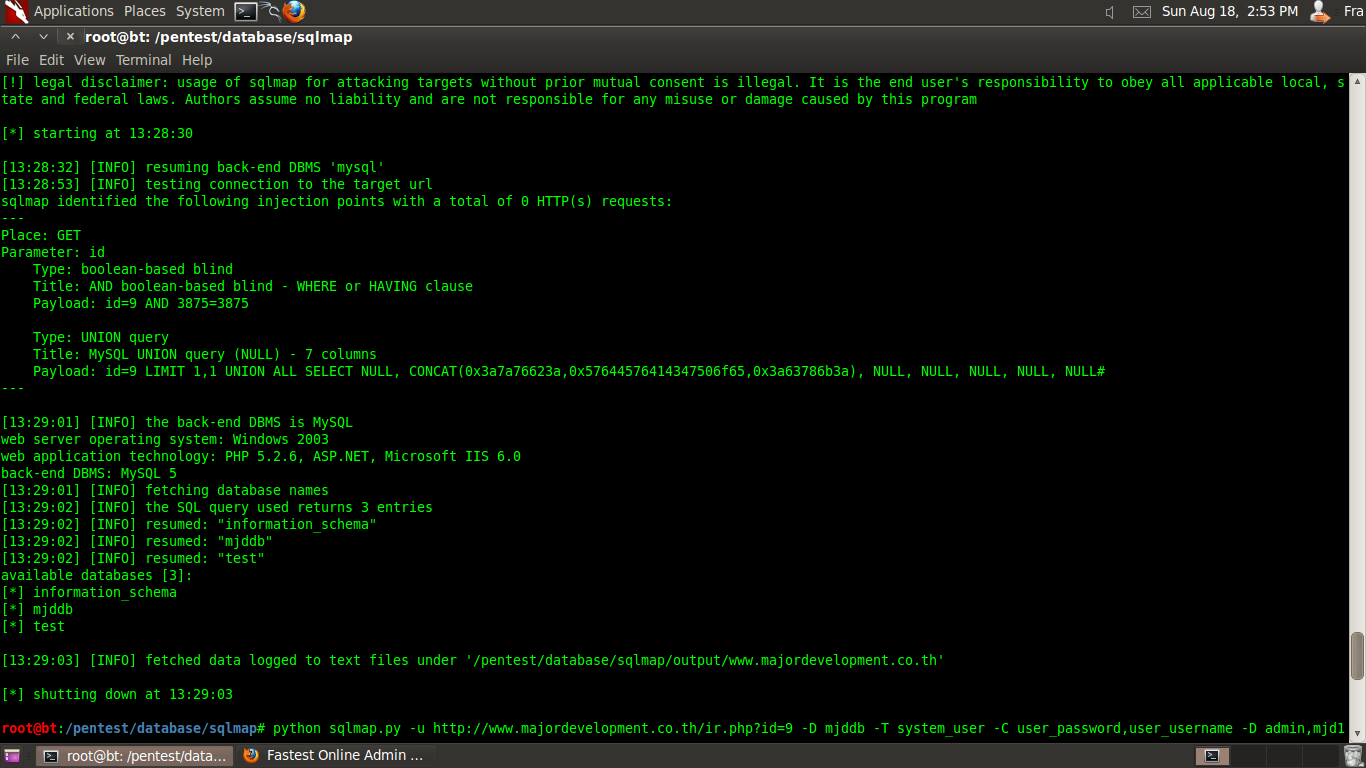Click the BackTrack dragon logo icon

(x=15, y=11)
